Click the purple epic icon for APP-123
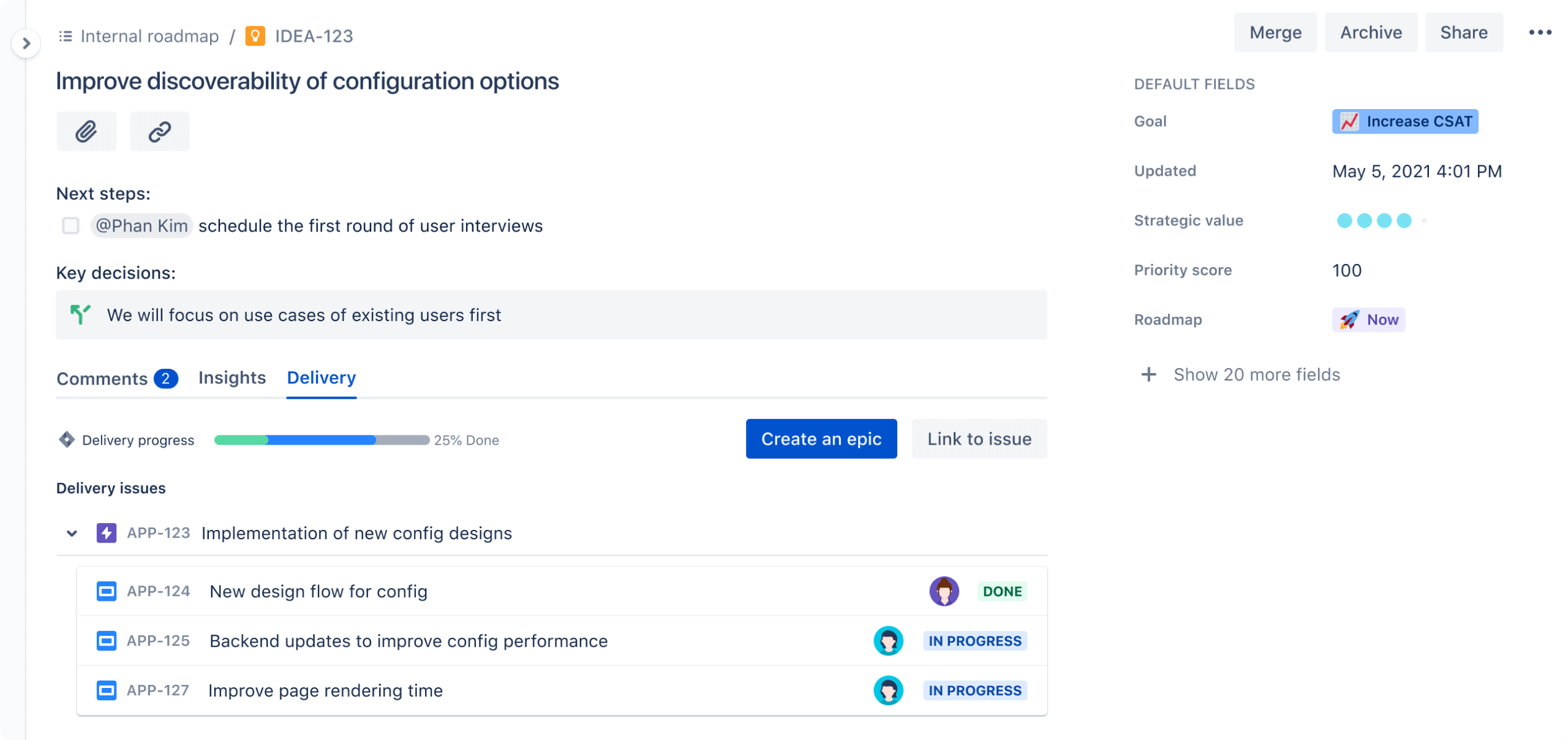Viewport: 1568px width, 740px height. pyautogui.click(x=107, y=533)
